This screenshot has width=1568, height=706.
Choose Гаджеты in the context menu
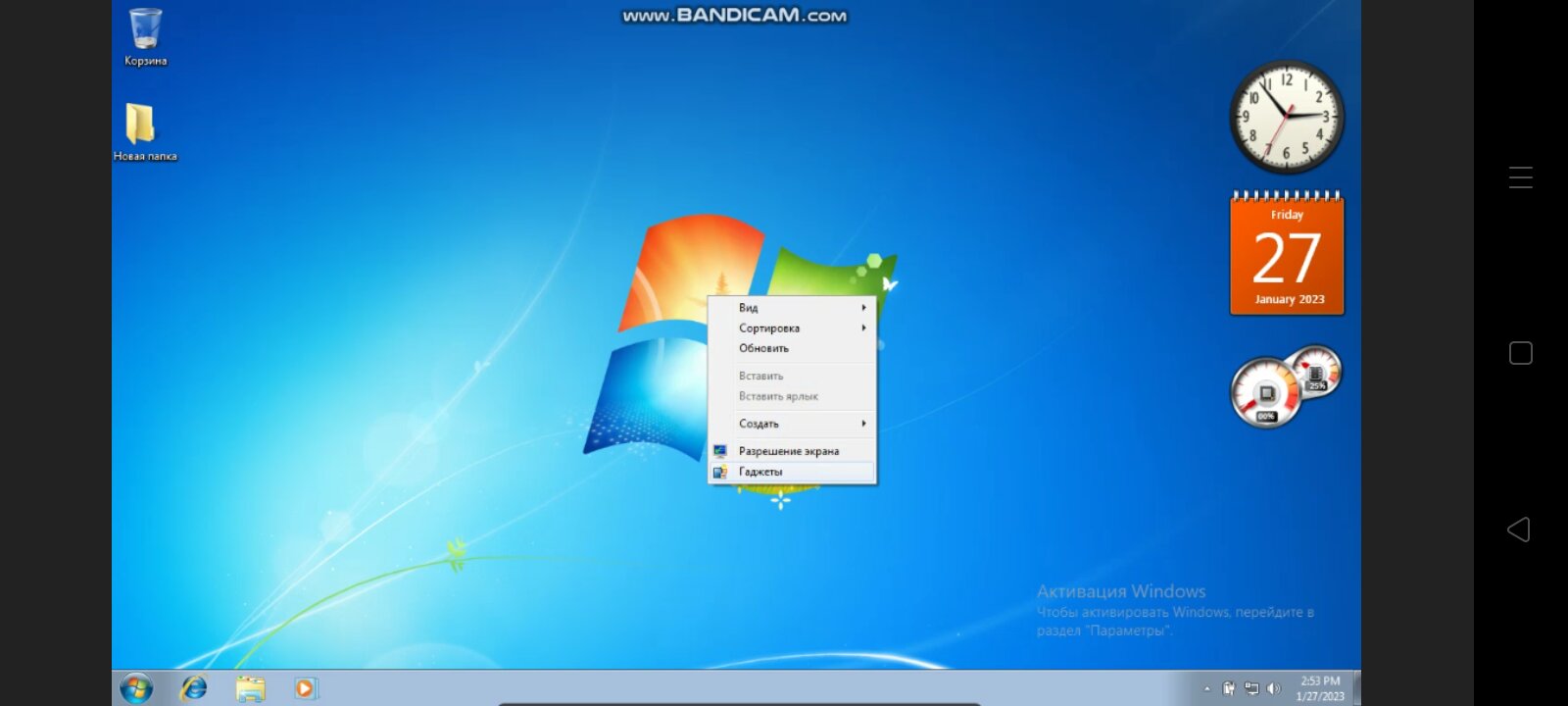point(792,472)
